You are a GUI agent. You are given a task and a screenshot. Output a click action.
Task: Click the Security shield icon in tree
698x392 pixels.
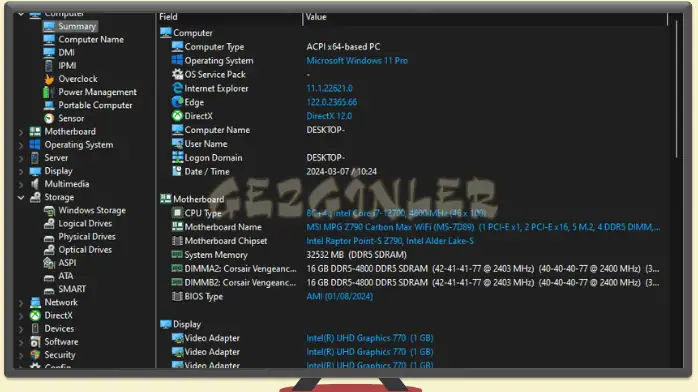pos(35,355)
